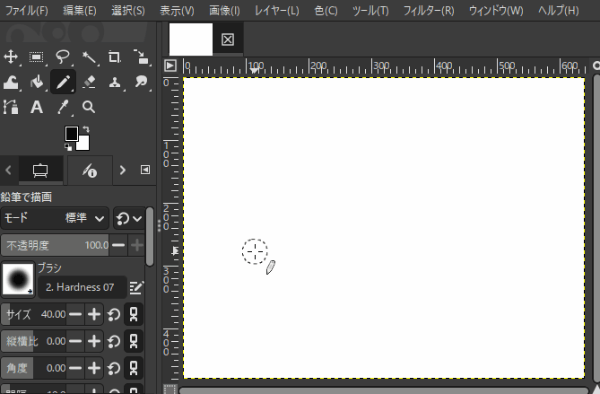Open the 編集 (Edit) menu
This screenshot has height=394, width=600.
80,10
